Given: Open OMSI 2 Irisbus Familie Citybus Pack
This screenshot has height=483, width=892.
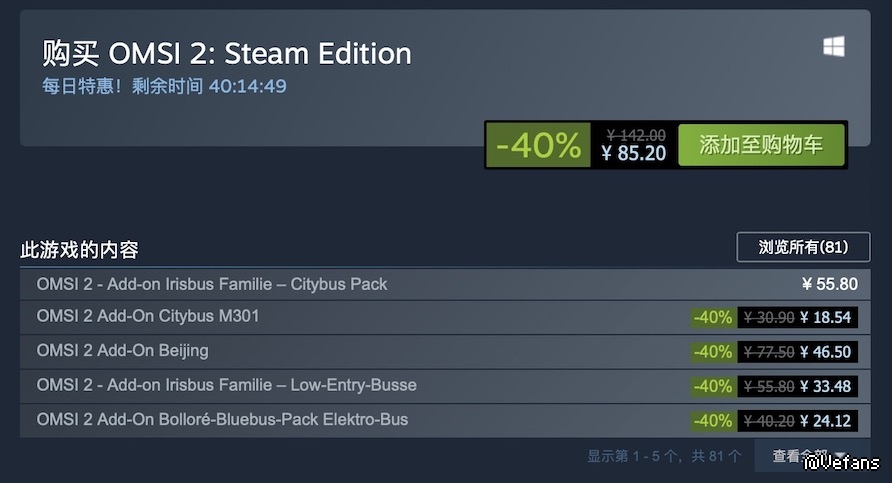Looking at the screenshot, I should [x=212, y=284].
